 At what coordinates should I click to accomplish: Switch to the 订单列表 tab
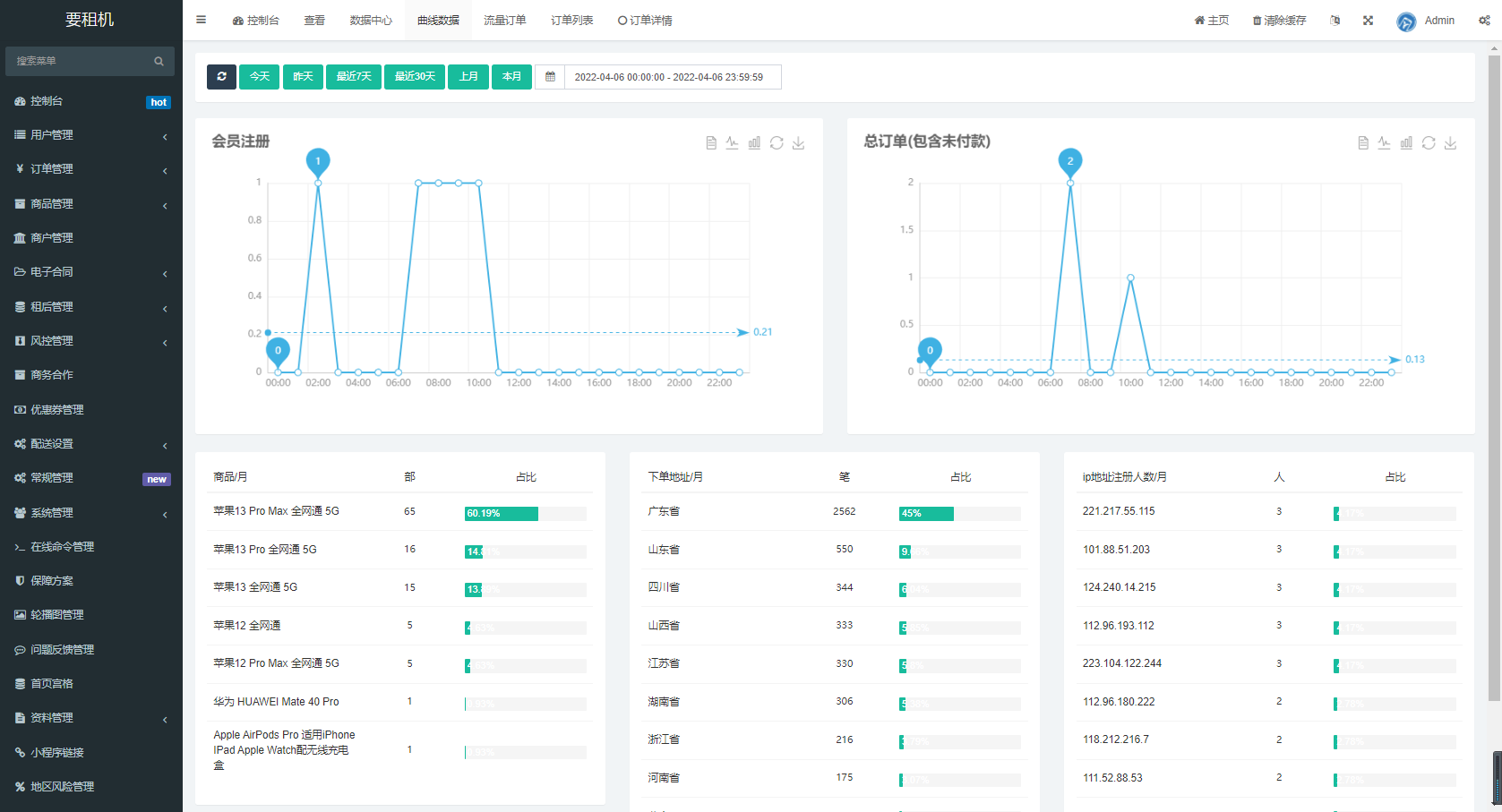(572, 21)
